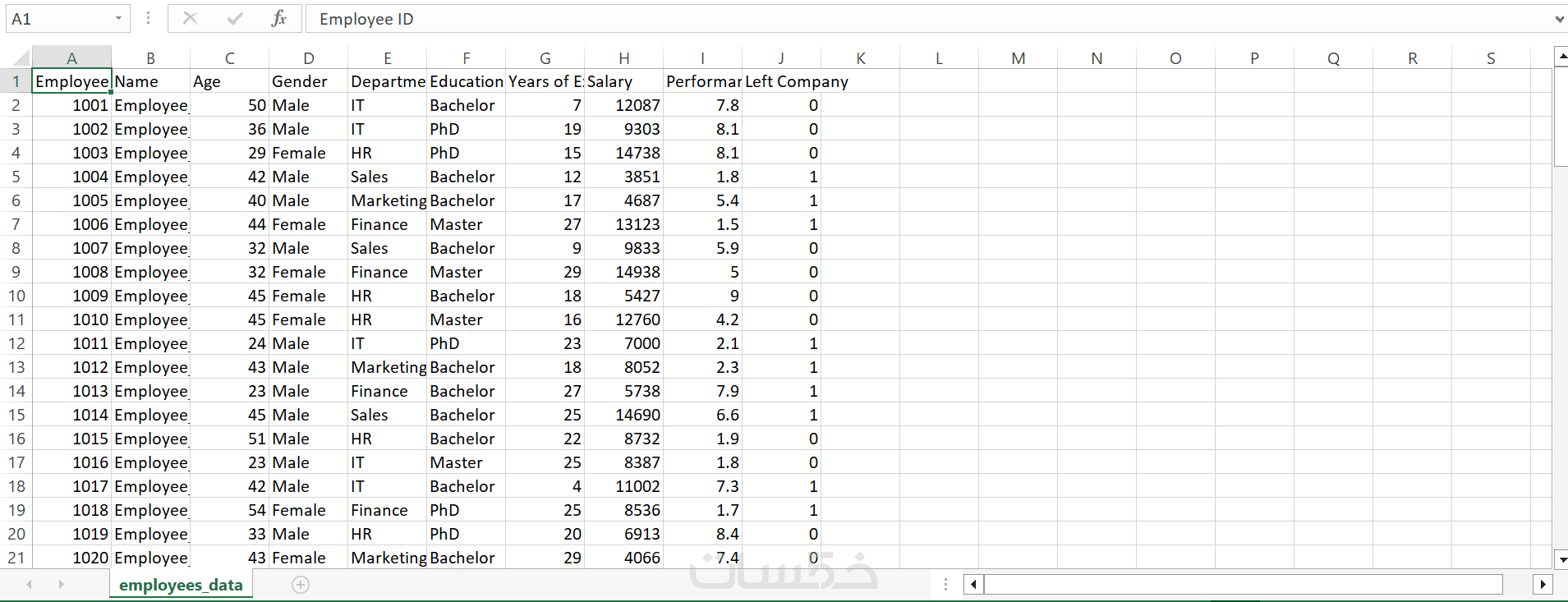This screenshot has width=1568, height=602.
Task: Switch to the employees_data sheet tab
Action: pos(181,585)
